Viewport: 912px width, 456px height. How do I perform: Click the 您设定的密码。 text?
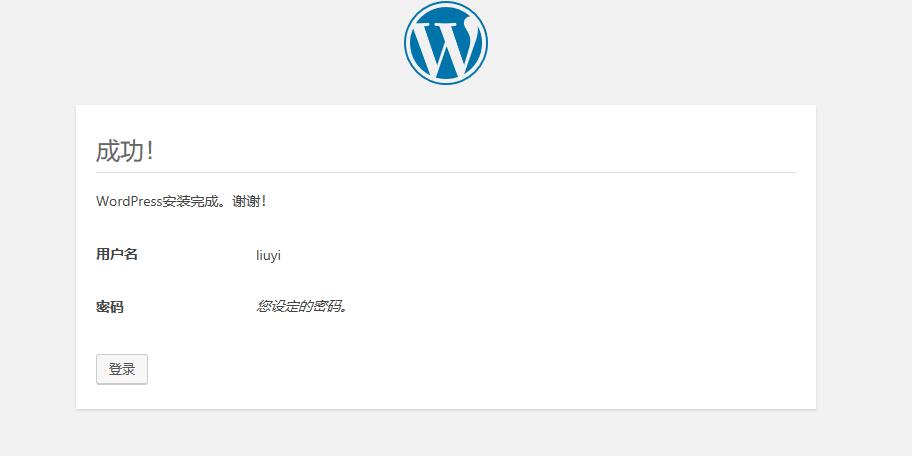pyautogui.click(x=302, y=307)
